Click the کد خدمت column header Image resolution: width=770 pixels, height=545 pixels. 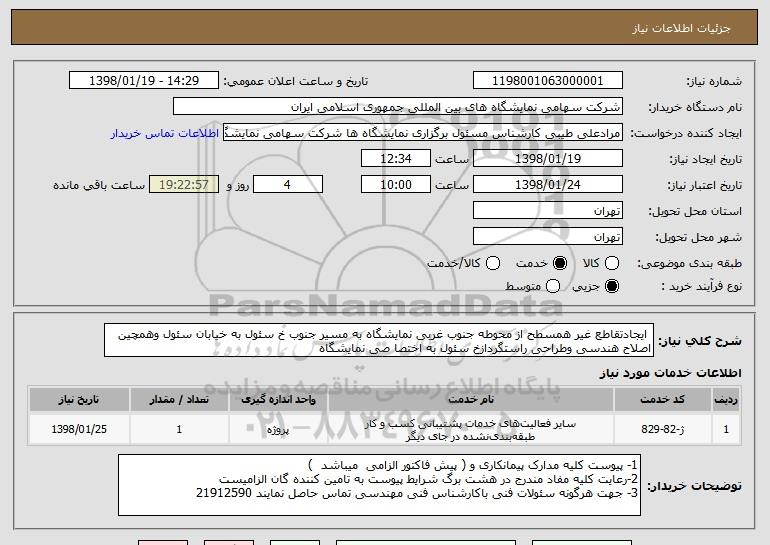click(x=663, y=400)
